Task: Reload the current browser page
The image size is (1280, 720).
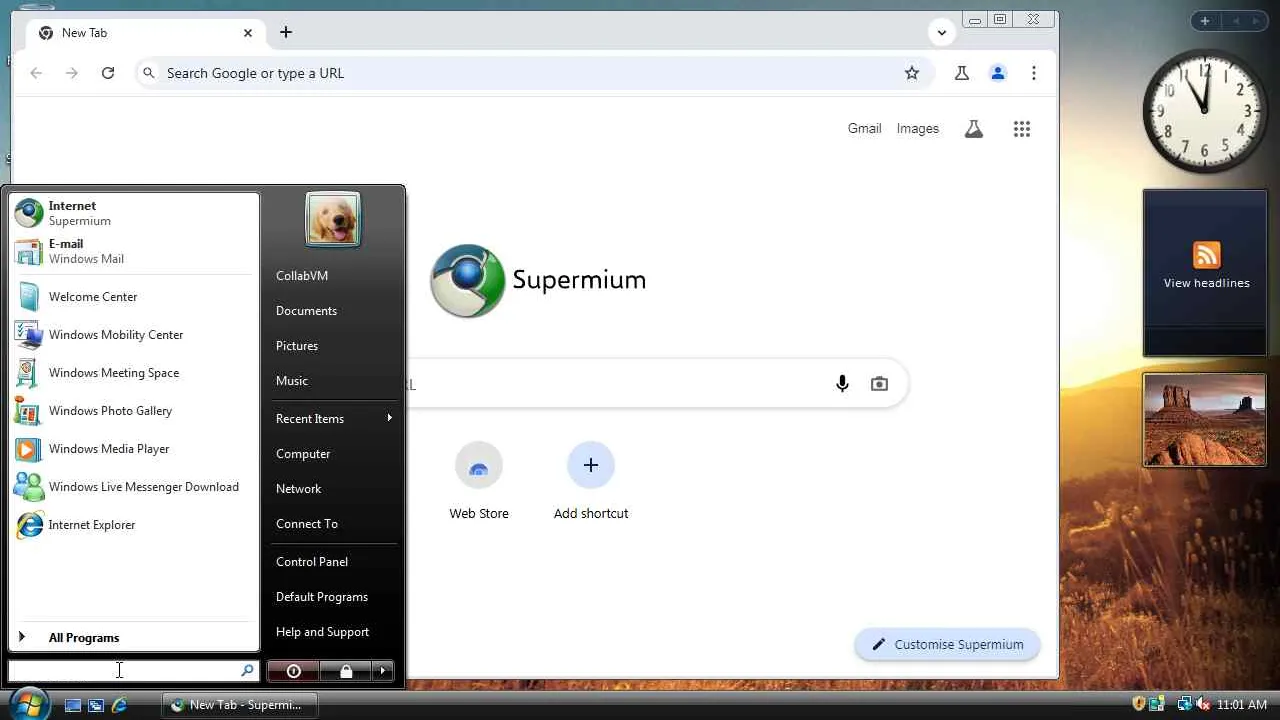Action: (x=108, y=73)
